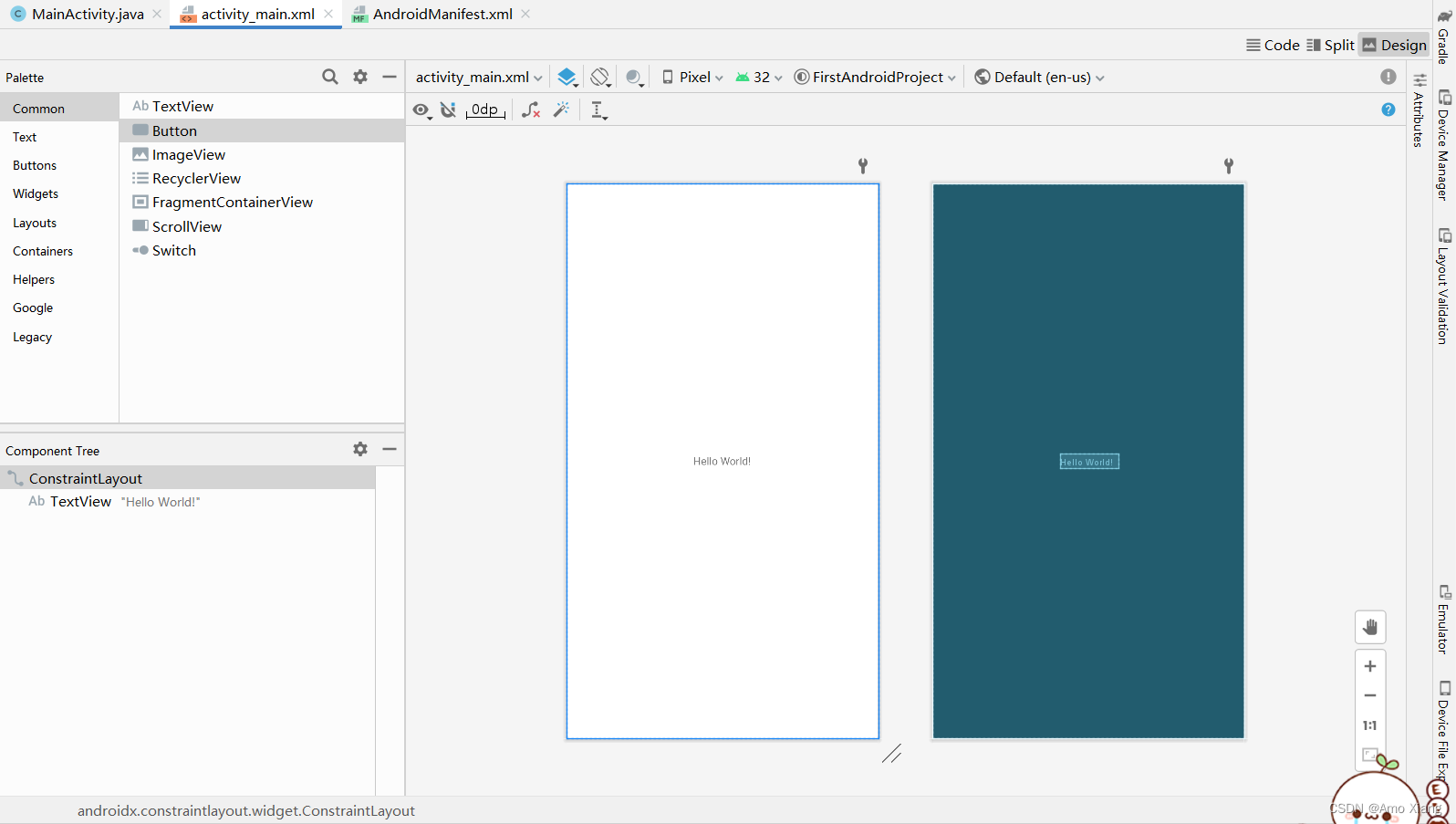The image size is (1456, 824).
Task: Open Component Tree settings gear
Action: (x=360, y=449)
